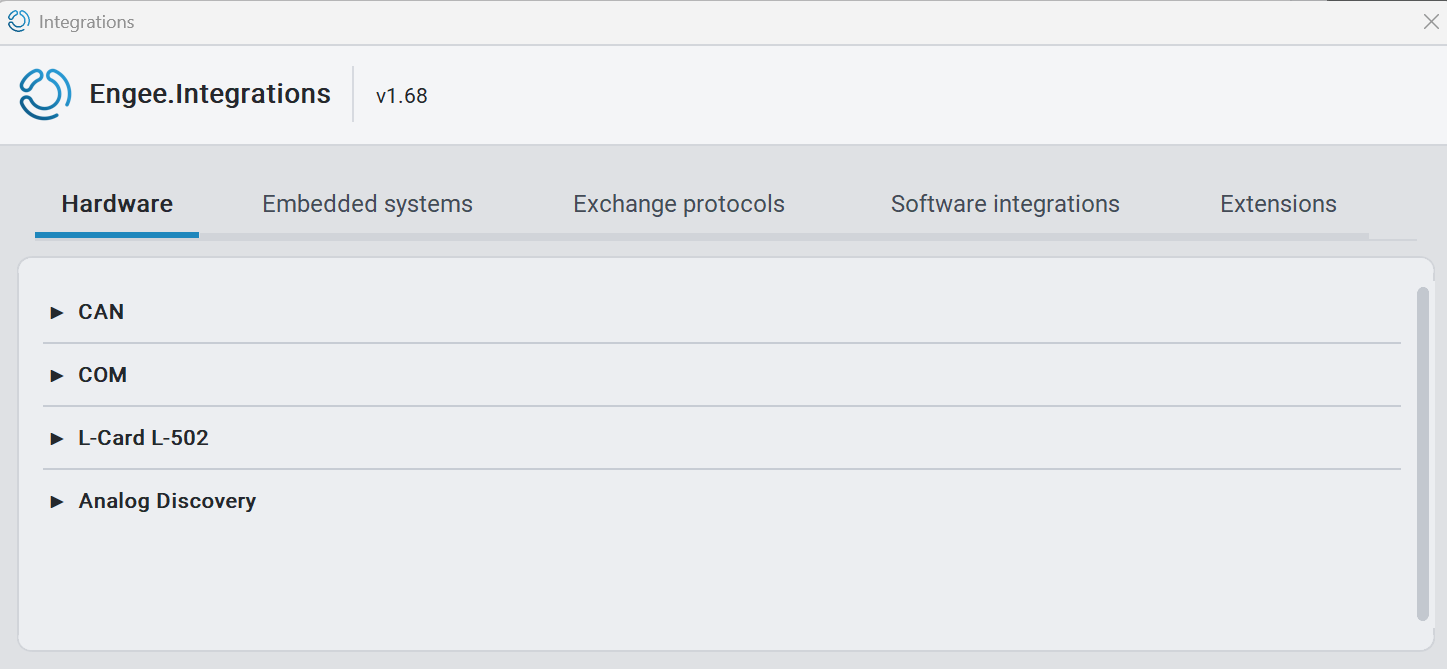This screenshot has width=1447, height=669.
Task: Expand the Analog Discovery section arrow
Action: click(57, 502)
